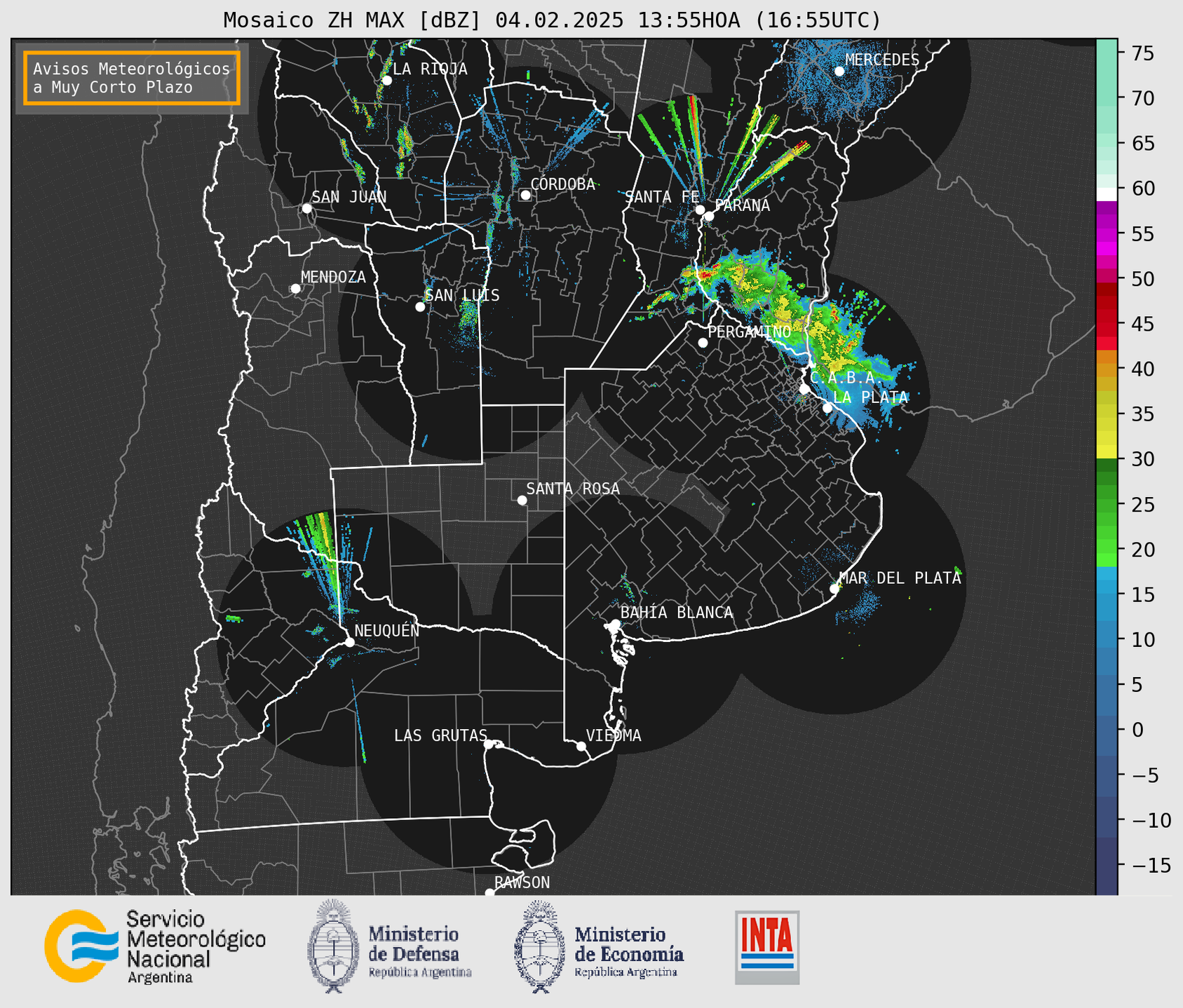Click the Bahía Blanca marker dot

pyautogui.click(x=615, y=624)
